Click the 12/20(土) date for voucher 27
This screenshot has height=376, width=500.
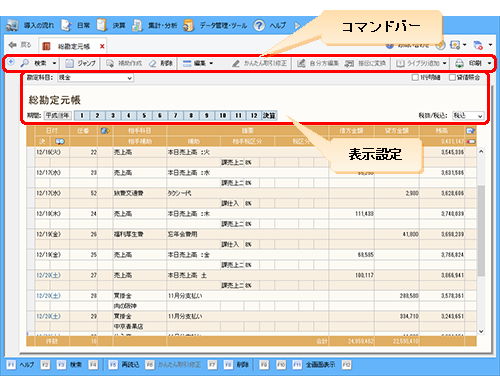[x=48, y=275]
